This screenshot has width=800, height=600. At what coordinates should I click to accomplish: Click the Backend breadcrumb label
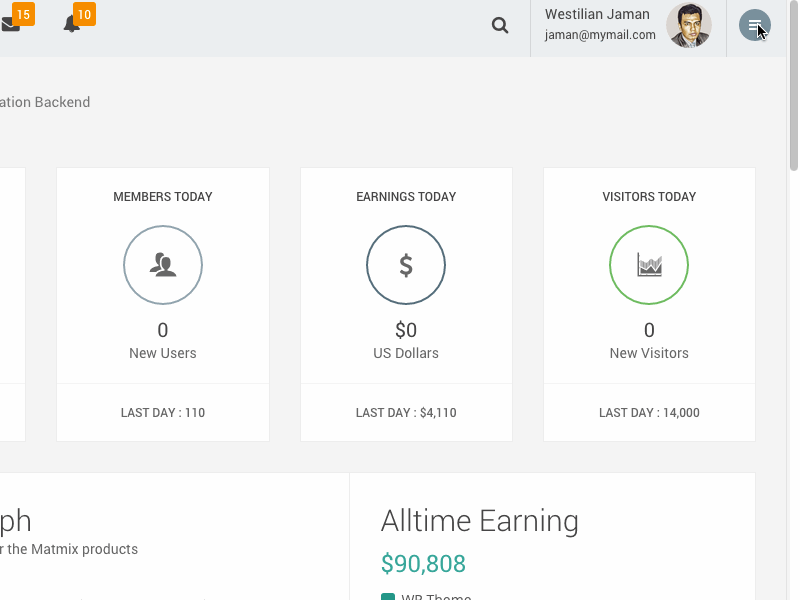(x=63, y=102)
